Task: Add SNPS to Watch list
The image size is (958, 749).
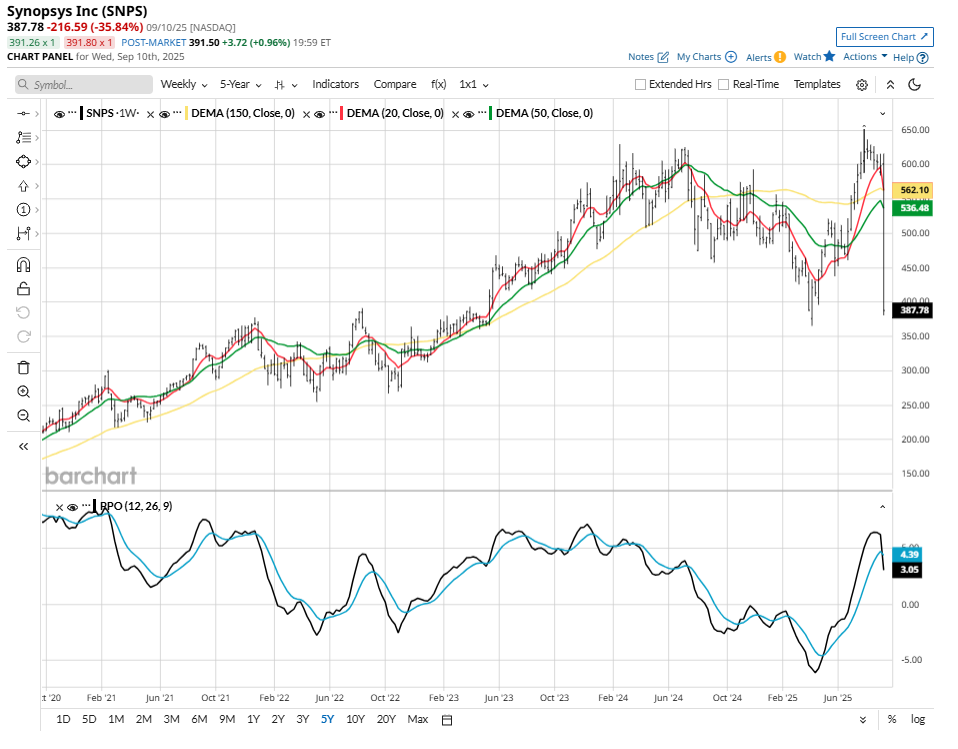Action: [814, 57]
